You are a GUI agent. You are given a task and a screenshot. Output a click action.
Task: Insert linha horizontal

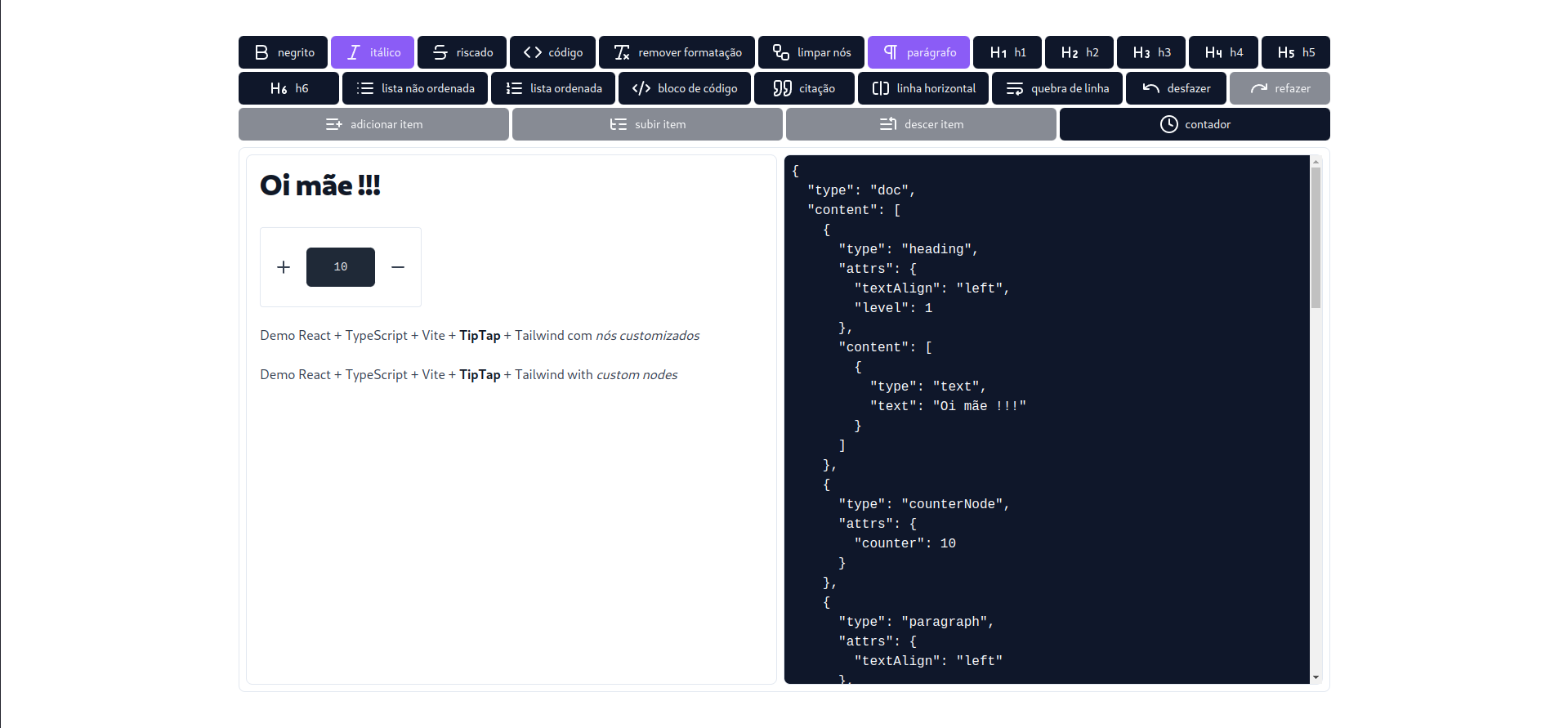point(923,88)
